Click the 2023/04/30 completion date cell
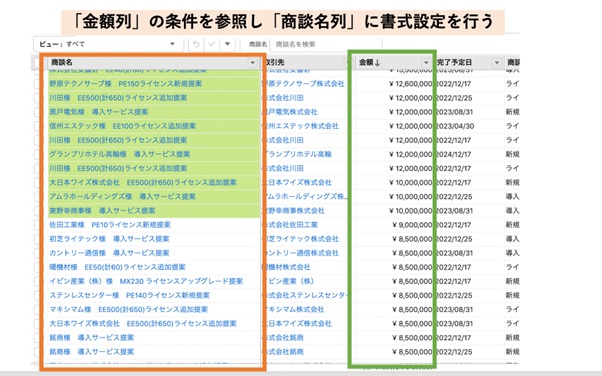The width and height of the screenshot is (602, 376). (x=455, y=126)
